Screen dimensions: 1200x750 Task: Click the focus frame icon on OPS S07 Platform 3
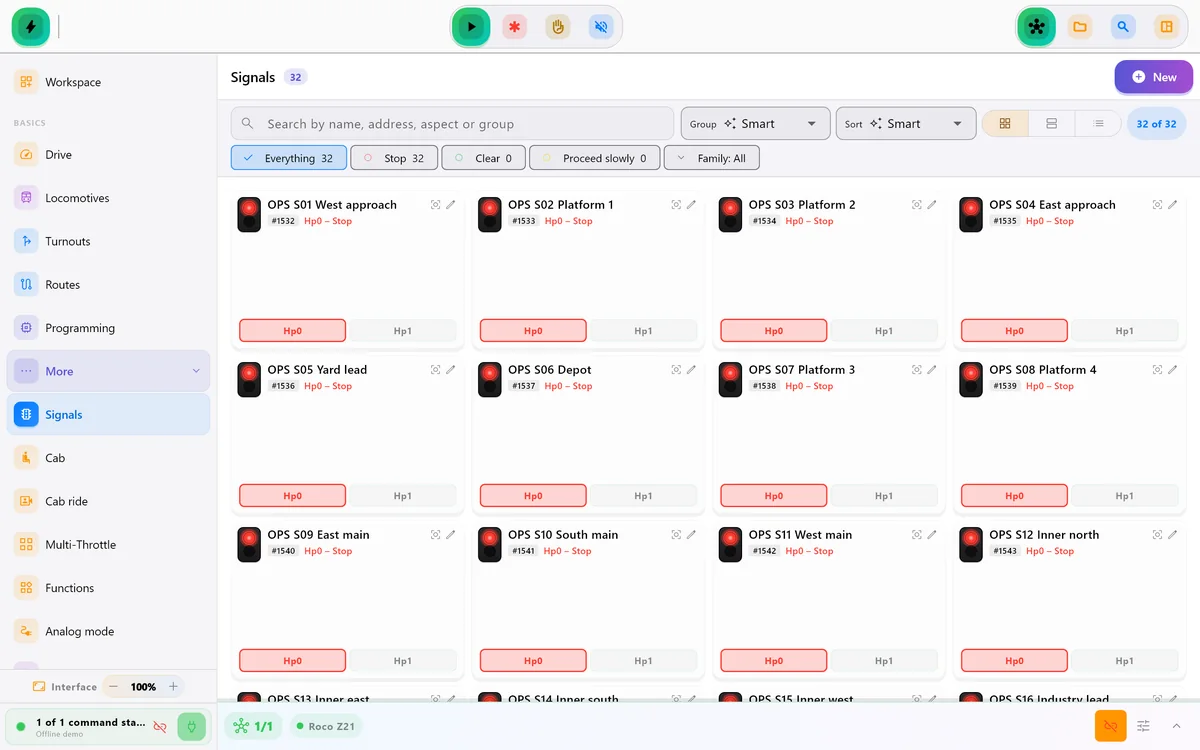(x=916, y=369)
